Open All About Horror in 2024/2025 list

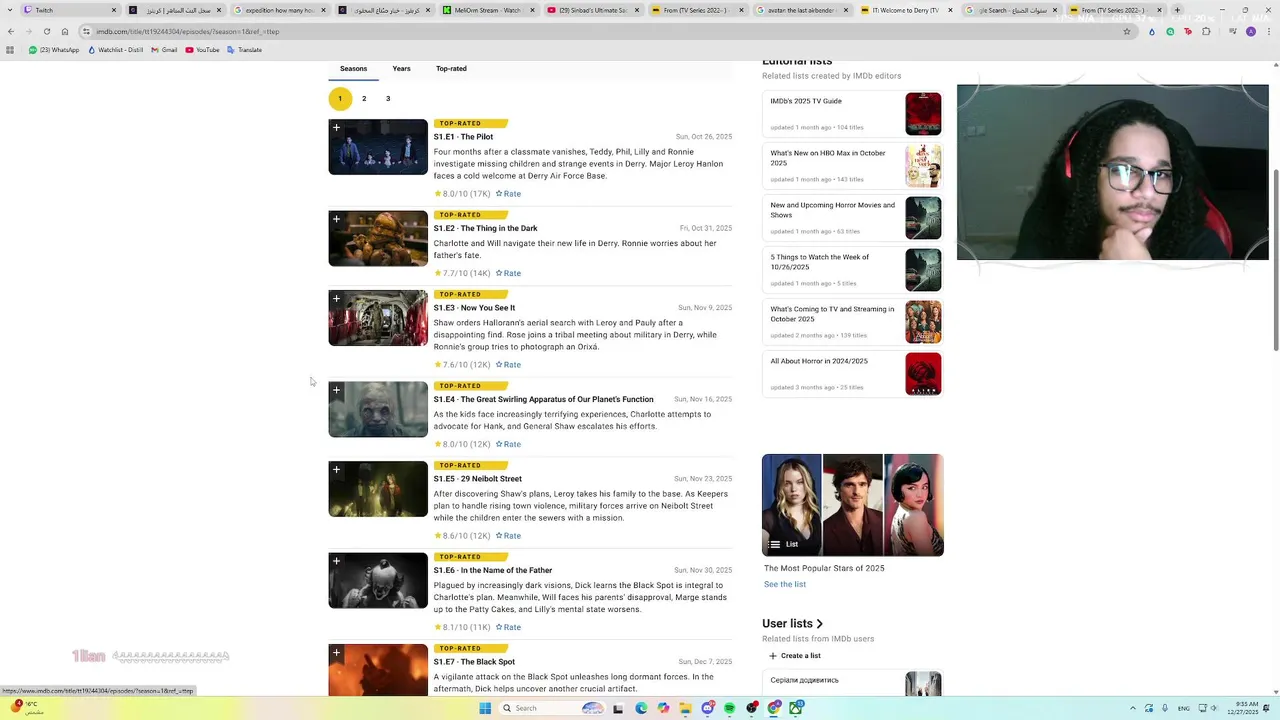coord(852,374)
